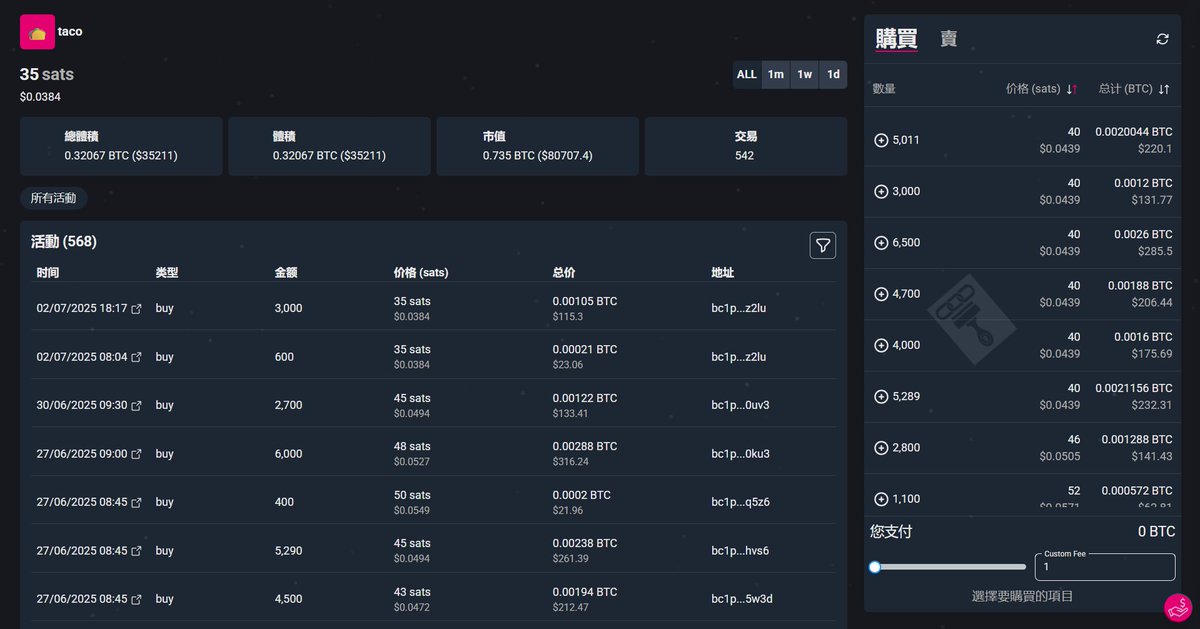Switch to the 賣 tab
Image resolution: width=1200 pixels, height=629 pixels.
point(948,39)
